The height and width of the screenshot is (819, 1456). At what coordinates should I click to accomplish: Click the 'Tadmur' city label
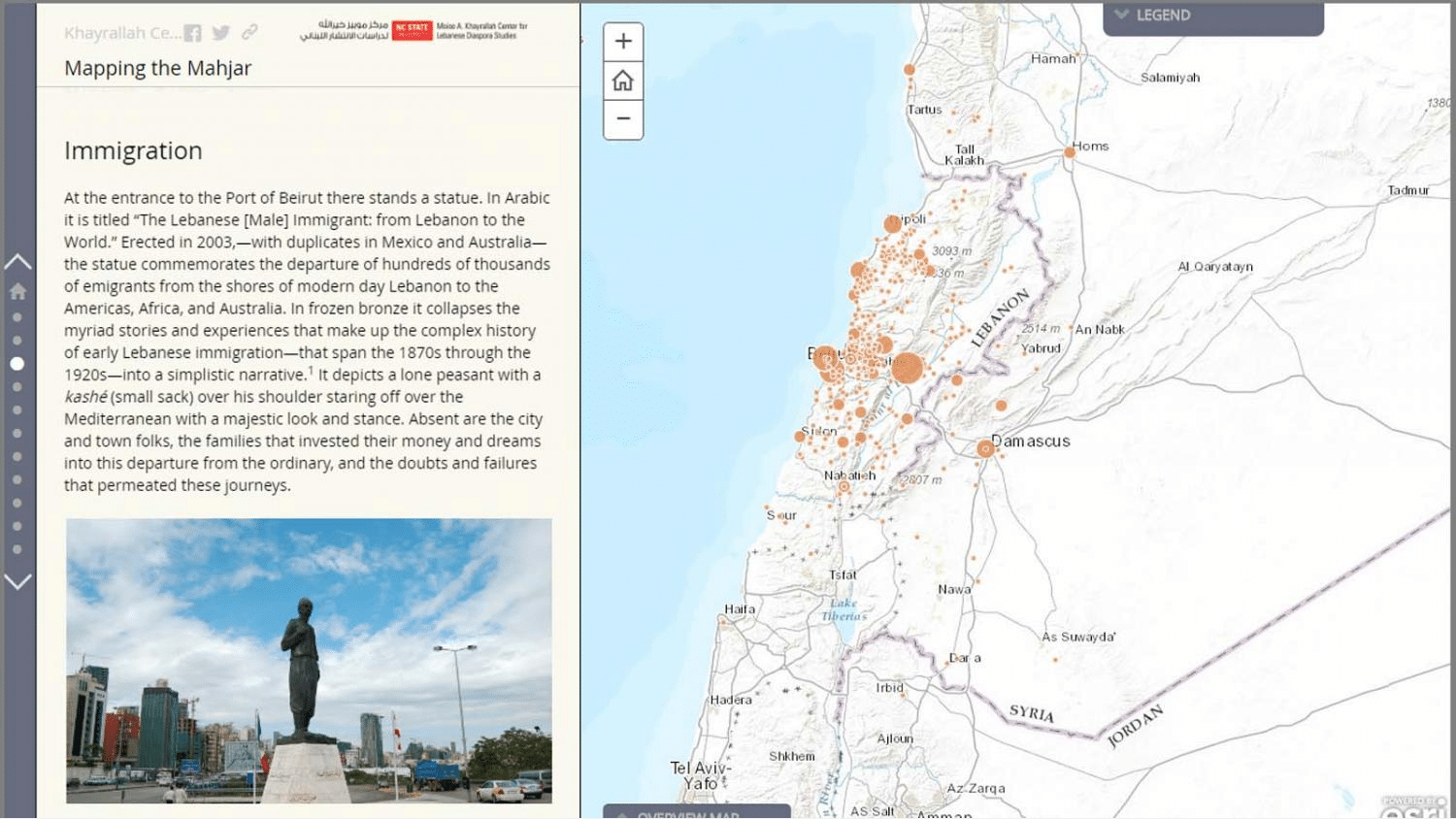click(x=1408, y=190)
